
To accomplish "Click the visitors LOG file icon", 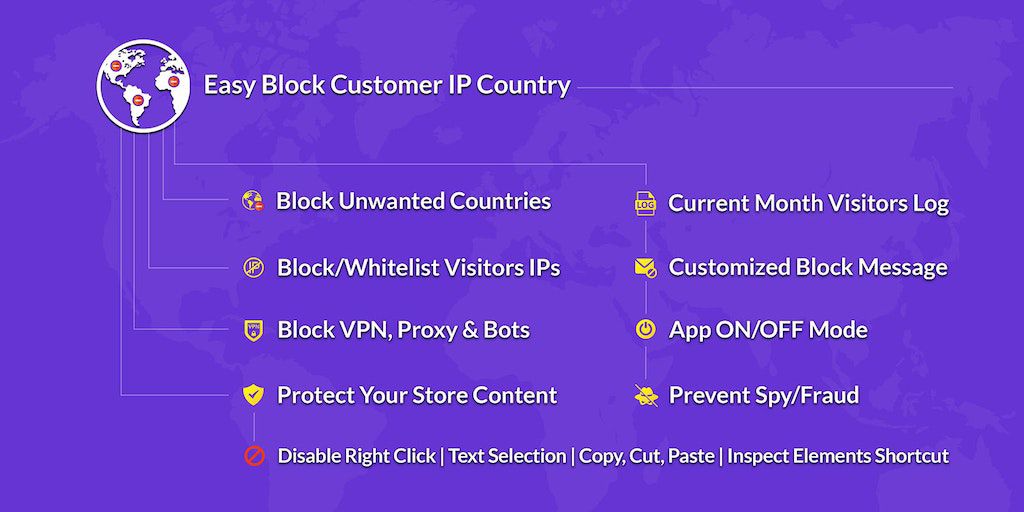I will (645, 204).
